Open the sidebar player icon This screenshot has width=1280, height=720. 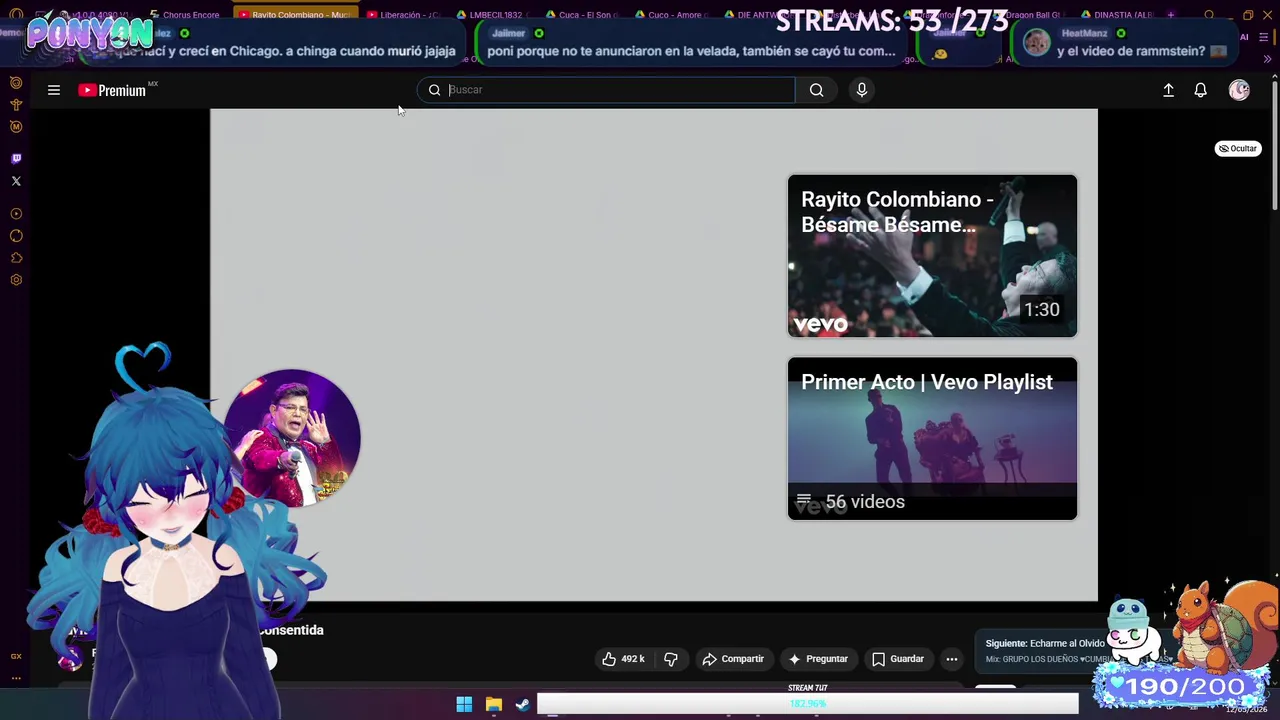16,214
